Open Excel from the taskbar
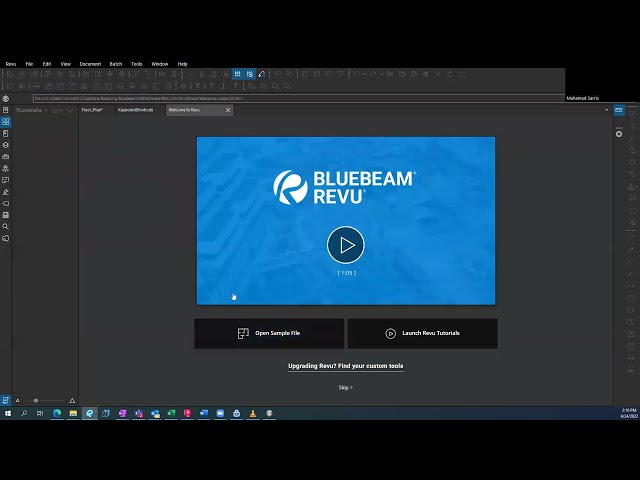This screenshot has width=640, height=480. [171, 413]
